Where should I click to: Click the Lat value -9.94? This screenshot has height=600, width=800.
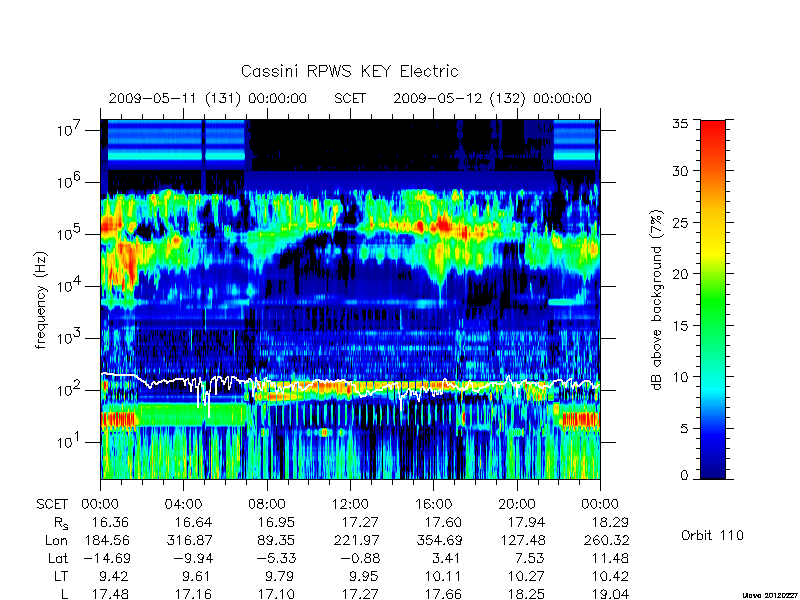(x=194, y=558)
